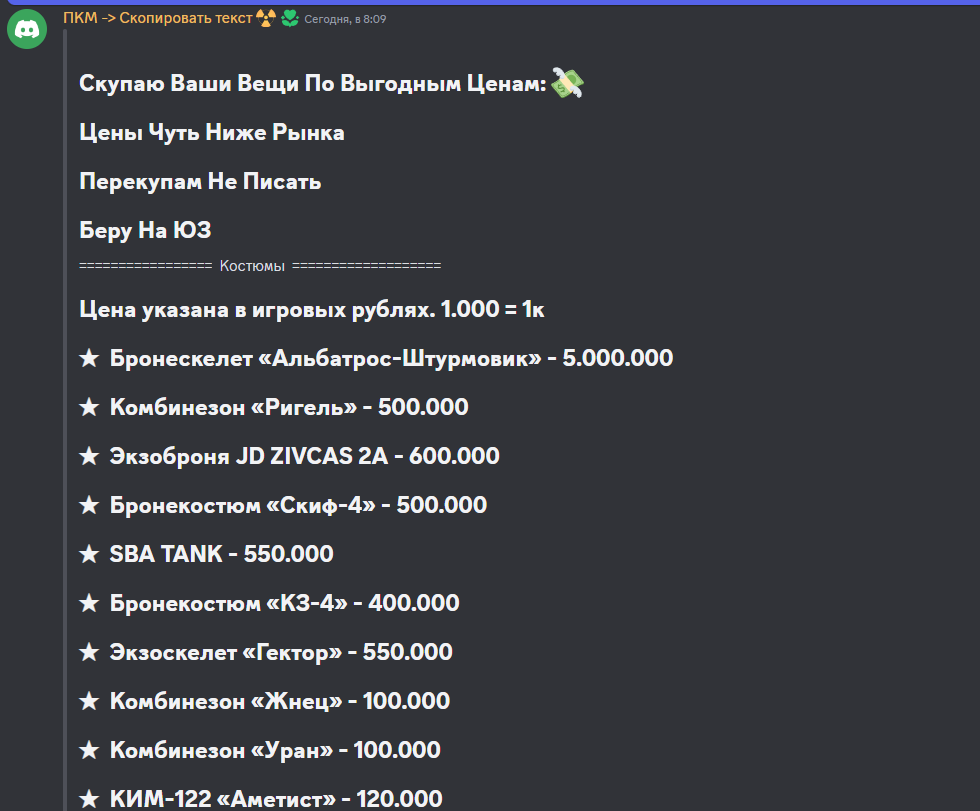980x811 pixels.
Task: Click the star before Комбинезон «Ригель»
Action: point(89,407)
